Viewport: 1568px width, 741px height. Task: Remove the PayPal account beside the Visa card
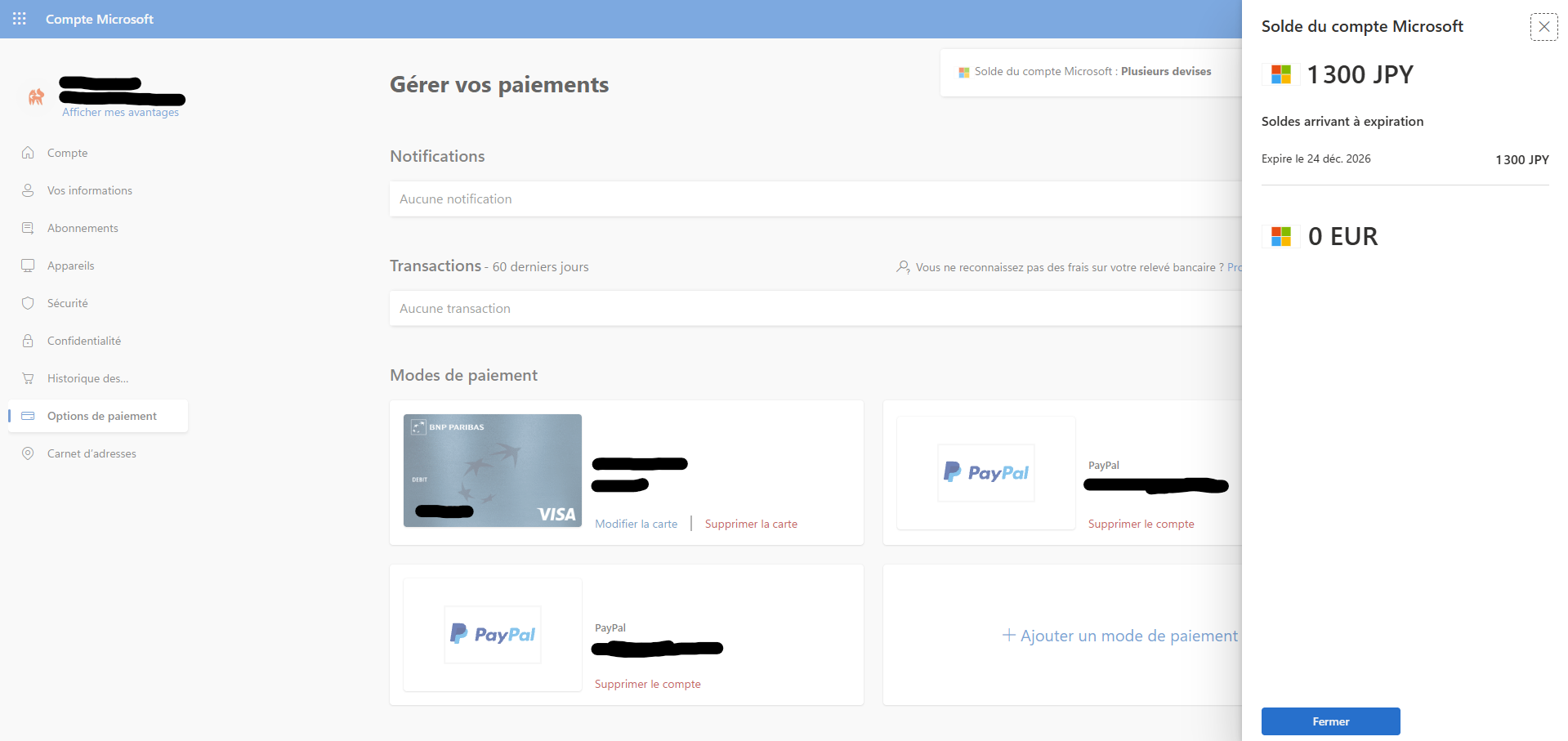(x=1141, y=524)
